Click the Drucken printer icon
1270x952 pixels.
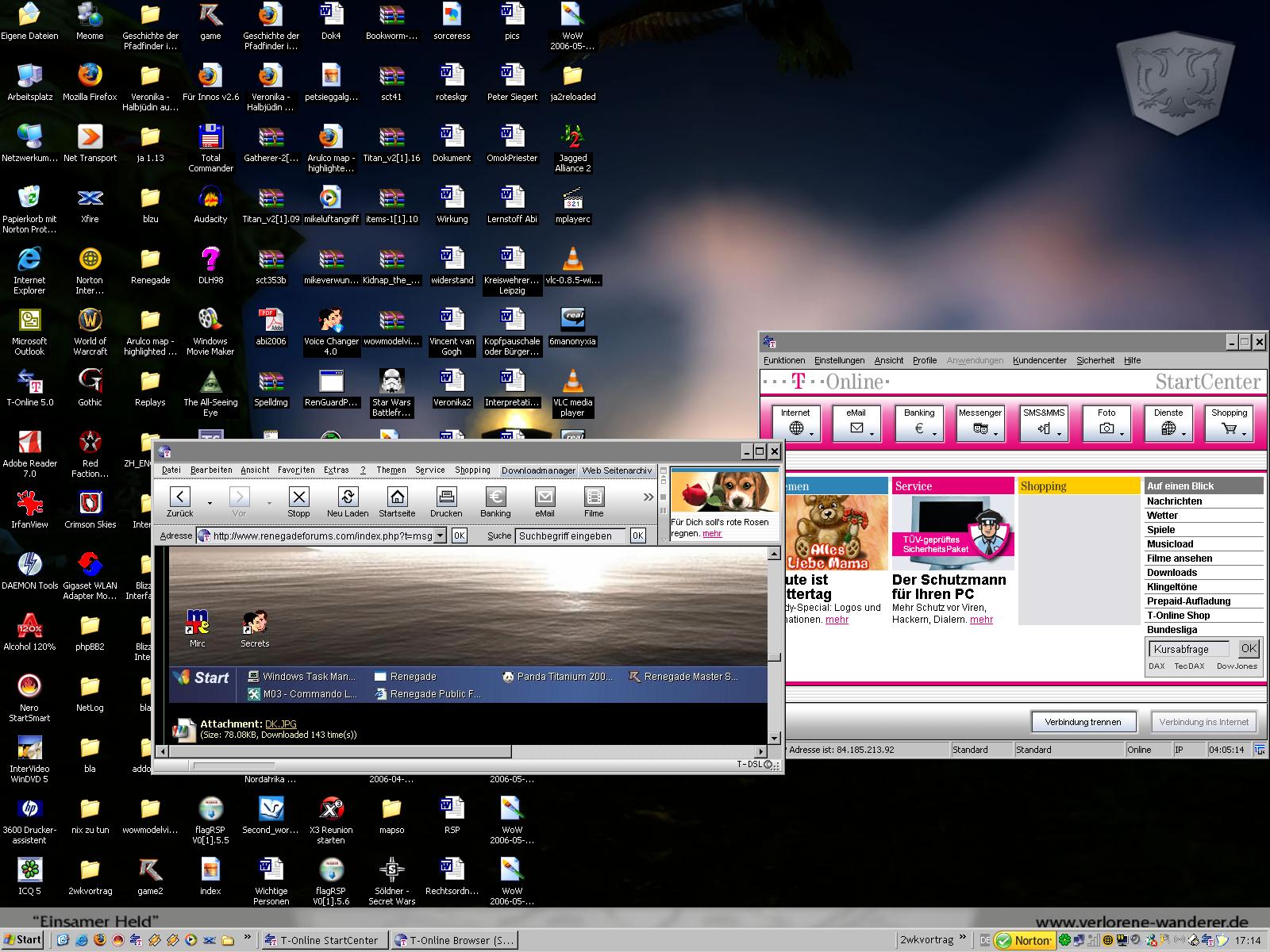pos(446,497)
